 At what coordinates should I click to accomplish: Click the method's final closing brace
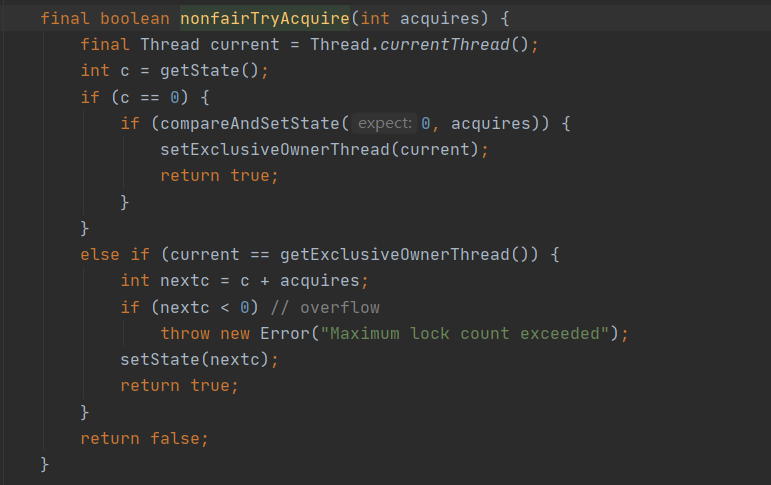click(45, 464)
